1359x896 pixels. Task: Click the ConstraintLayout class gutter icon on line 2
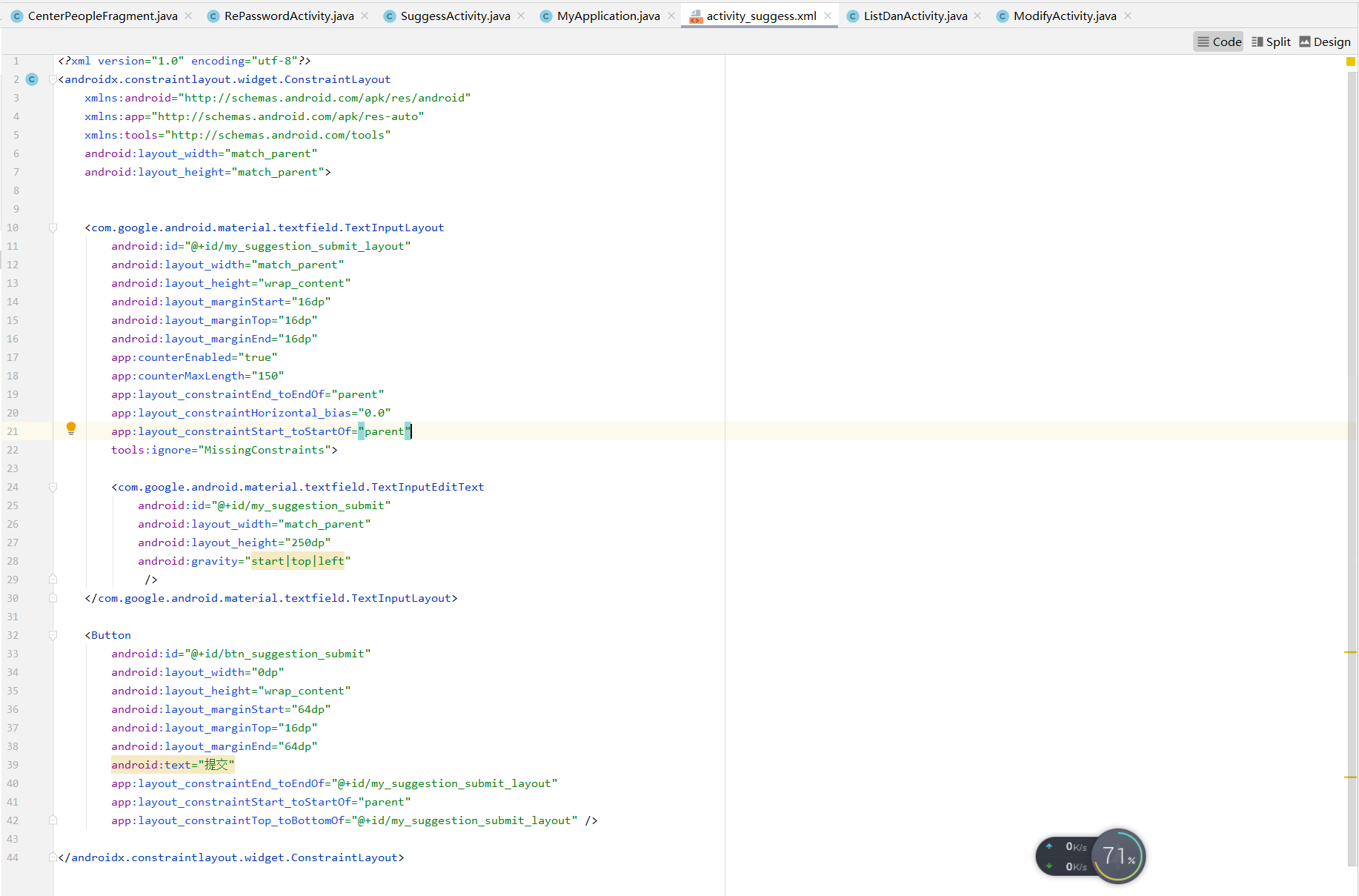[x=31, y=79]
